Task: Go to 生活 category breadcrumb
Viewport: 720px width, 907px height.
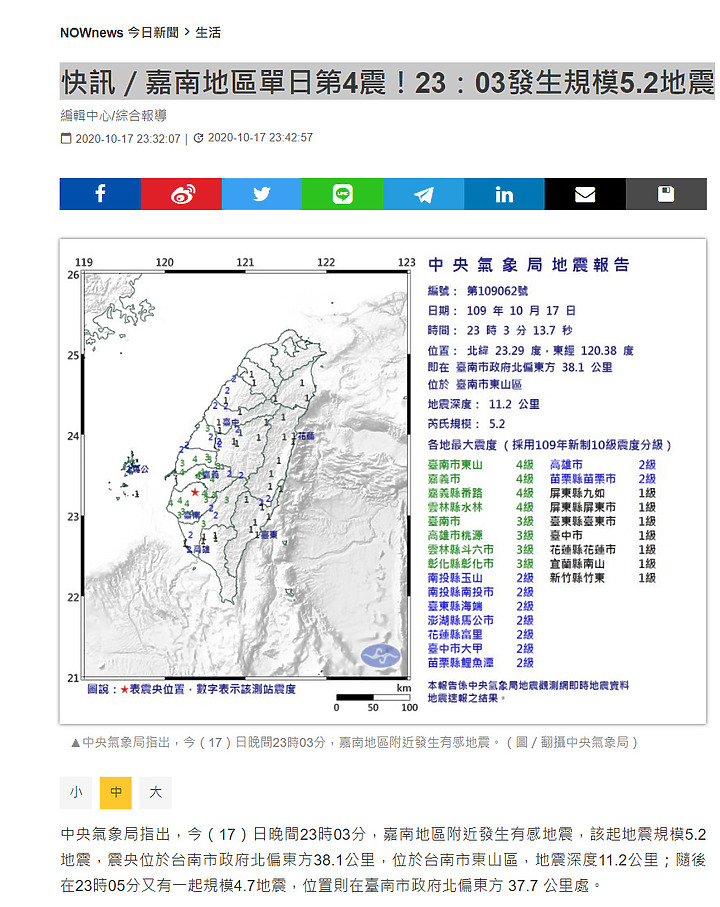Action: point(208,32)
